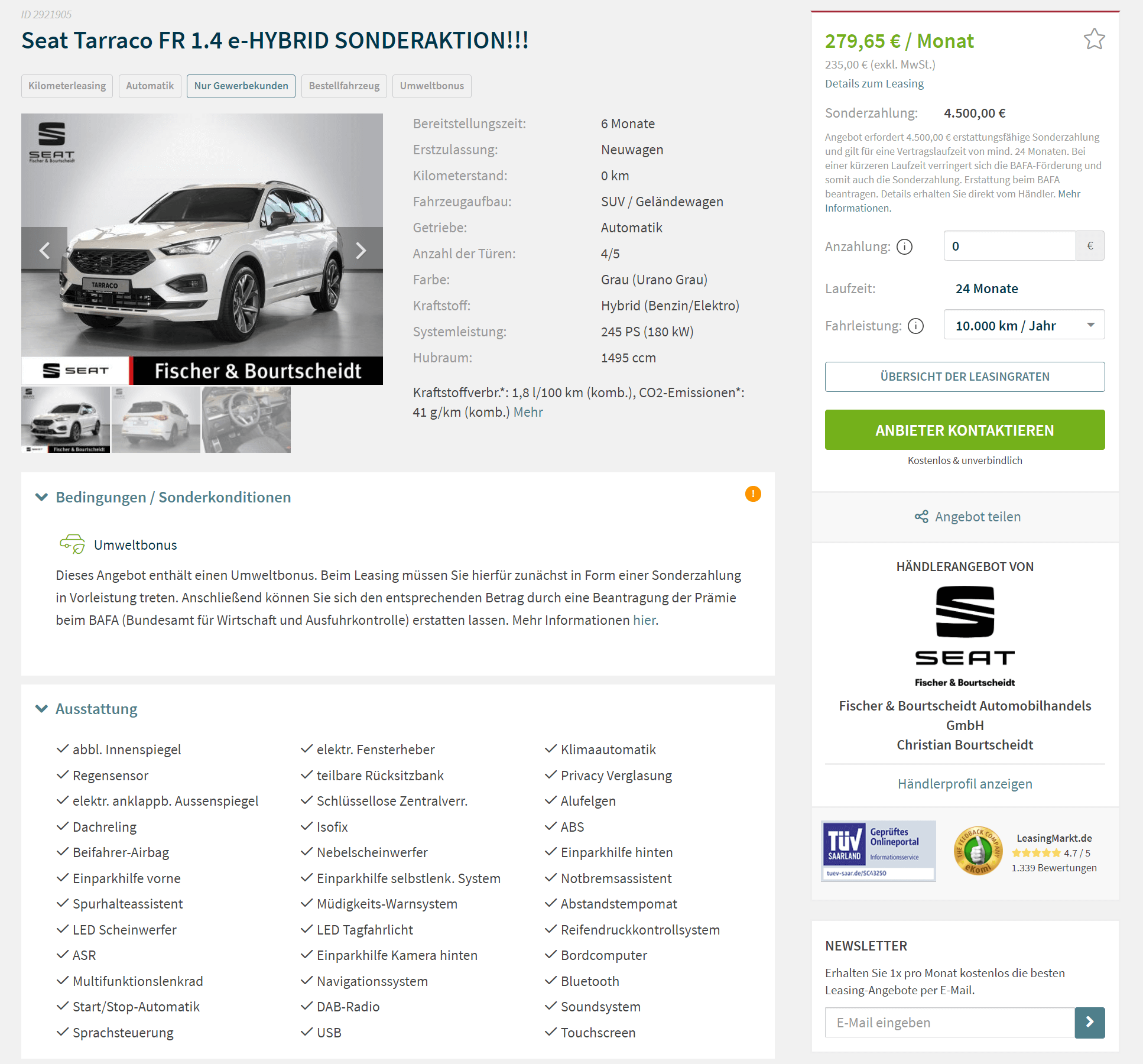
Task: Click Angebot teilen link
Action: [978, 517]
